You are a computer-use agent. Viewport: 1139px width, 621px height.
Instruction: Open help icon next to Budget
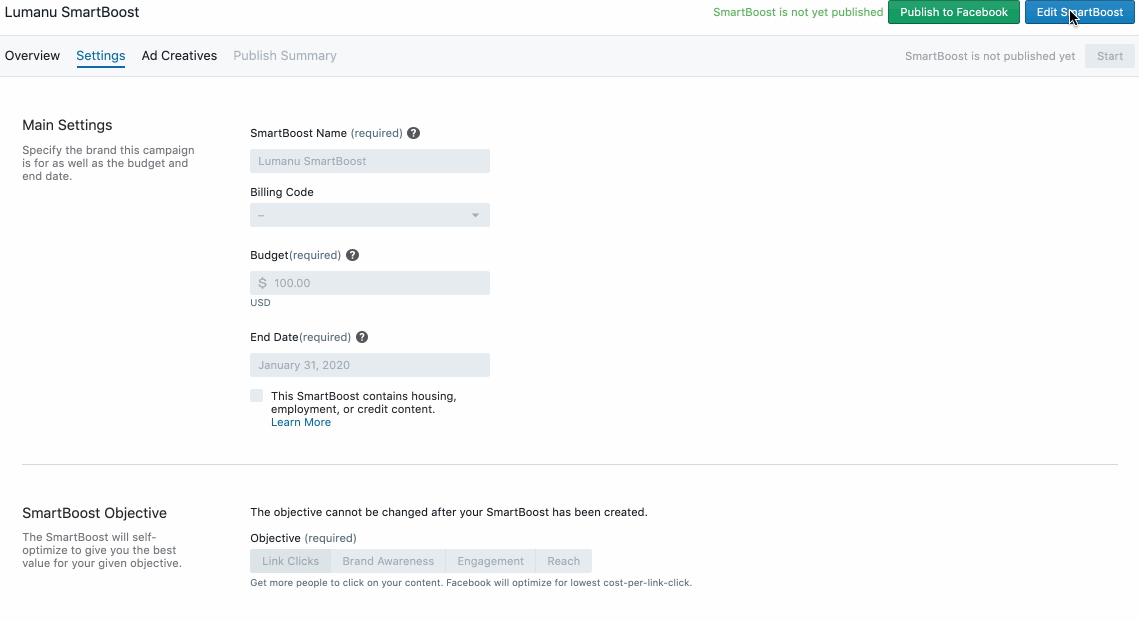(352, 255)
